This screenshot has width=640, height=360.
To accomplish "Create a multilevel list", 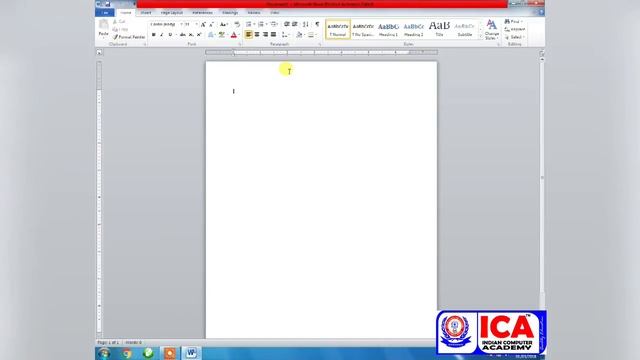I will 274,24.
